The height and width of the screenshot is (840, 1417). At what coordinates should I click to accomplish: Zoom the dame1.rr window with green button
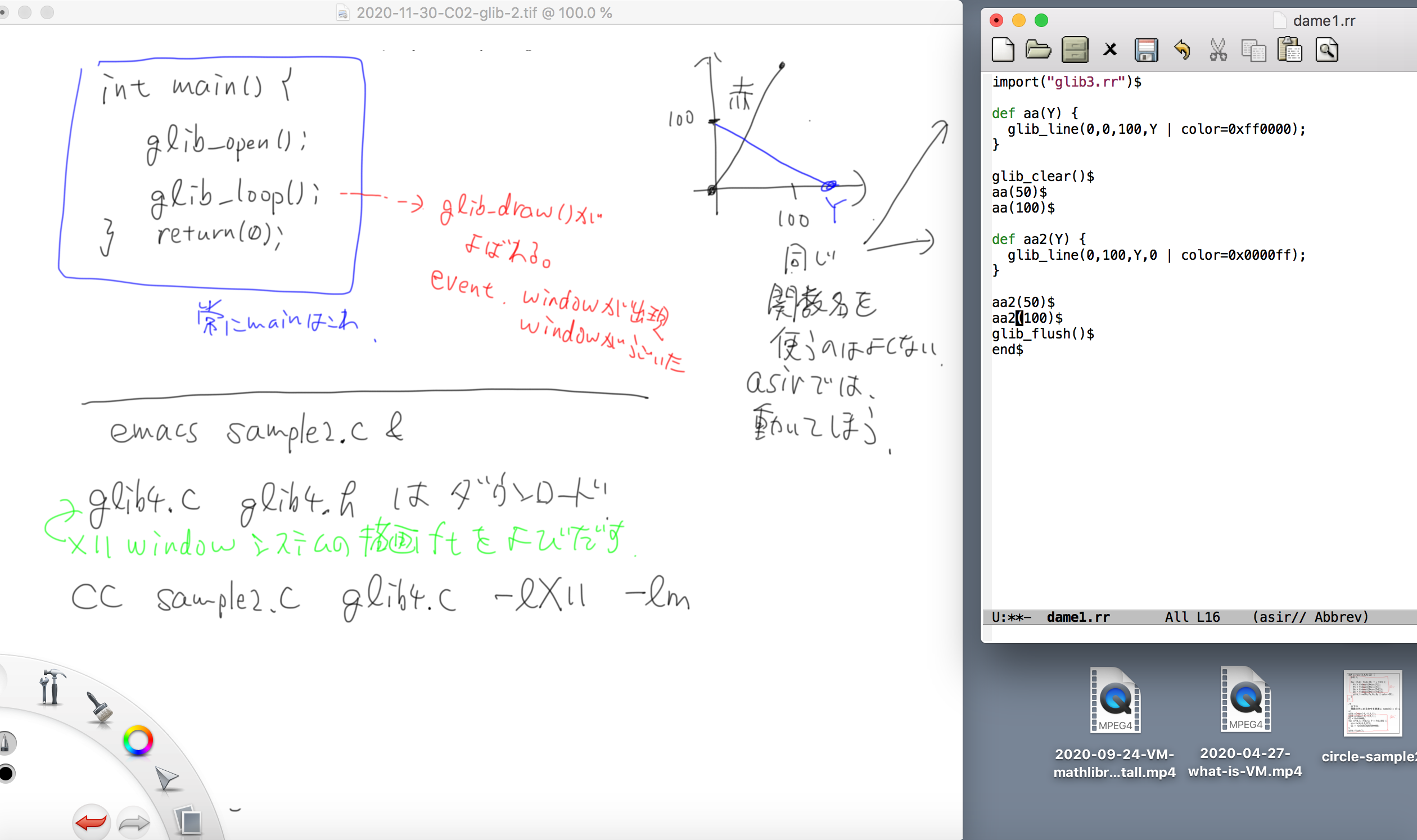click(x=1041, y=20)
